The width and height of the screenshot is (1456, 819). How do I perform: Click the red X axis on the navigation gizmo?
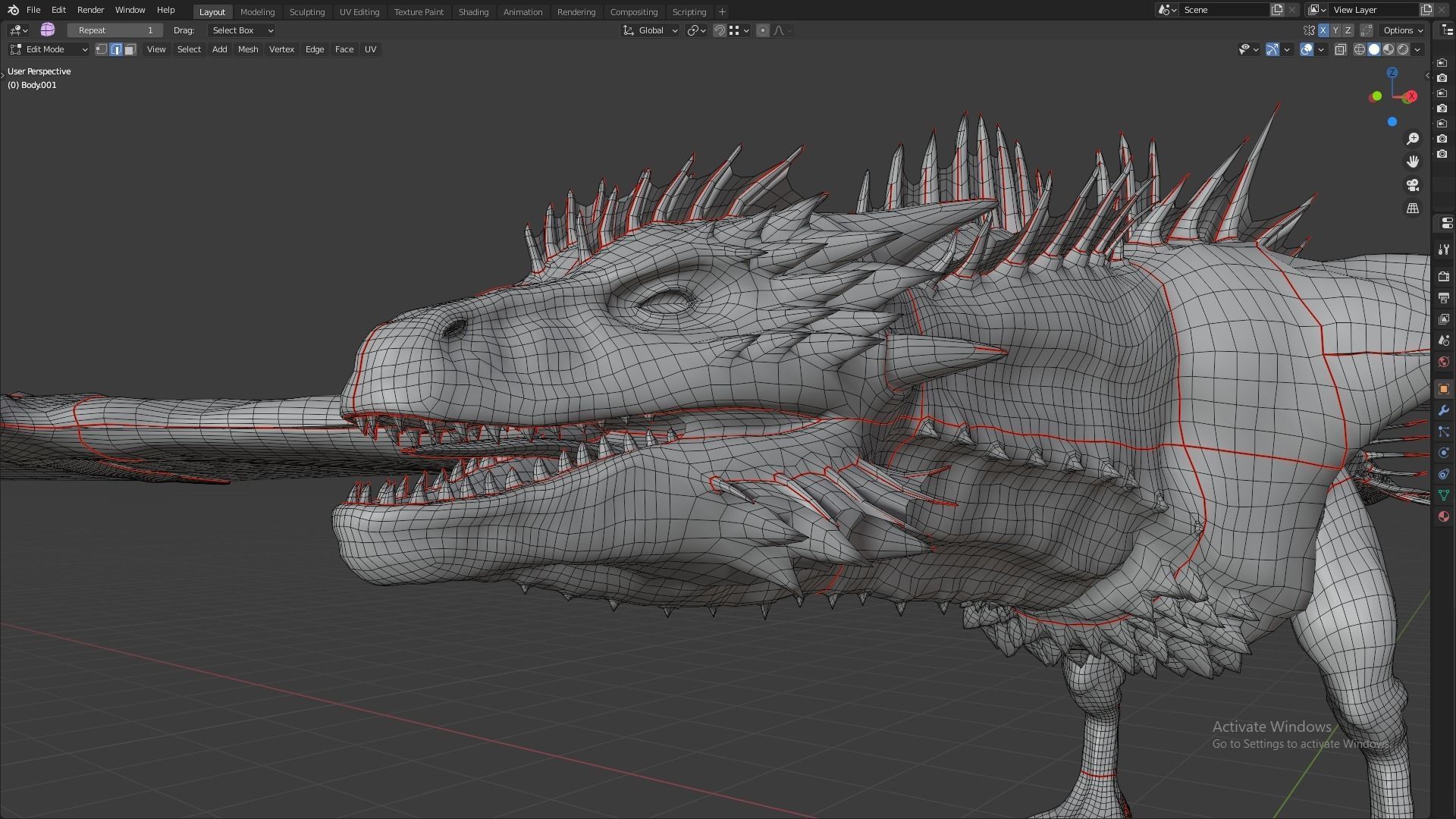pos(1410,96)
